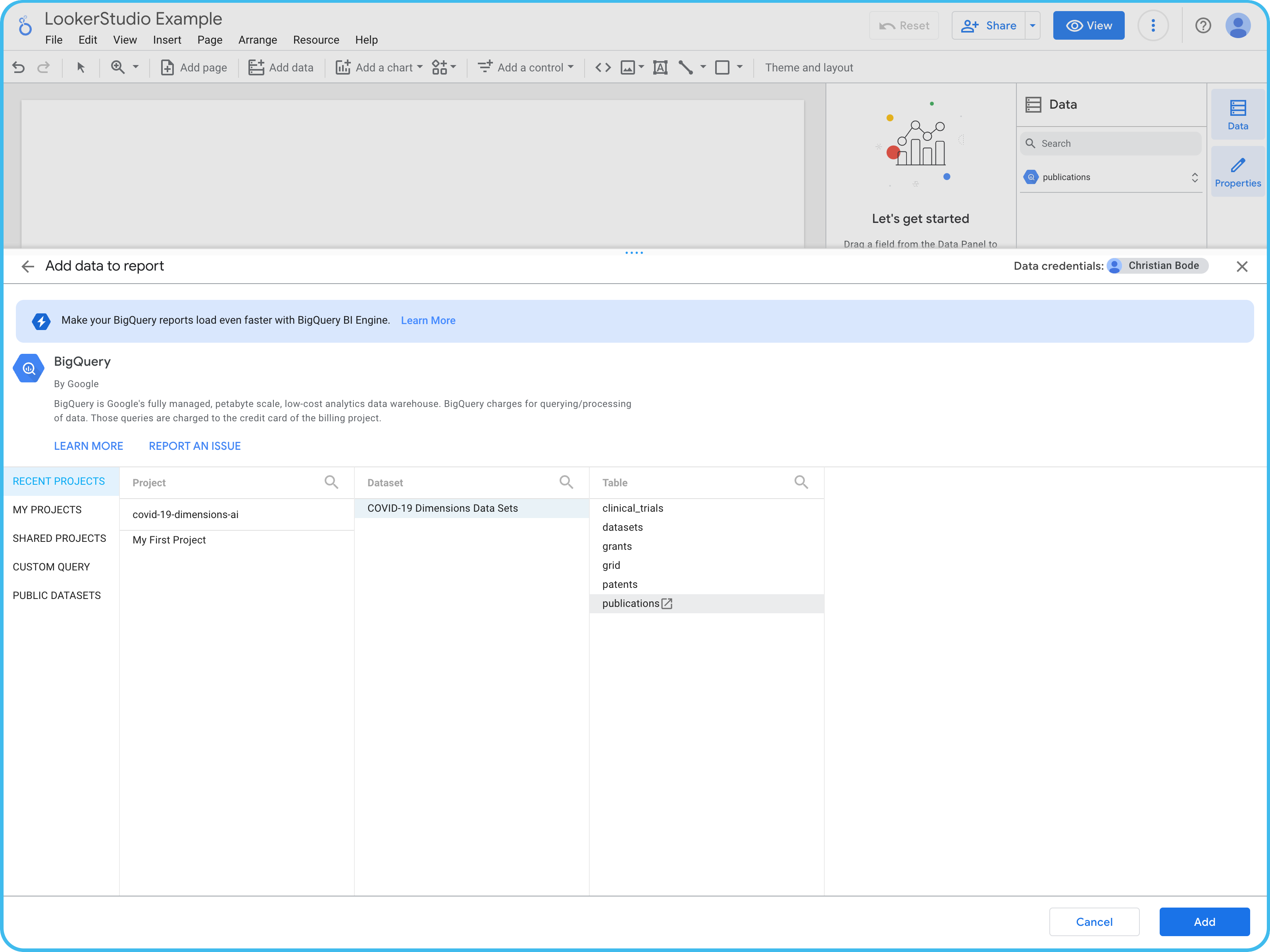
Task: Select the text box tool icon
Action: pos(660,68)
